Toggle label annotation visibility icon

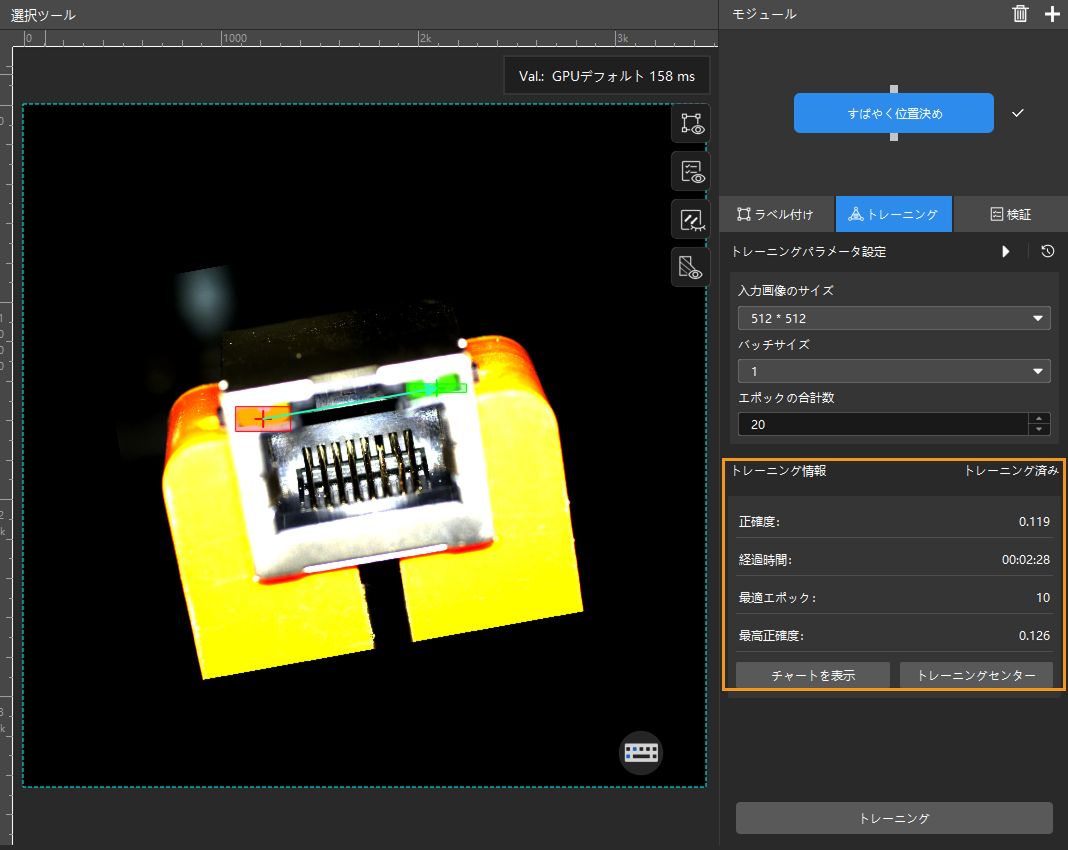pyautogui.click(x=691, y=123)
